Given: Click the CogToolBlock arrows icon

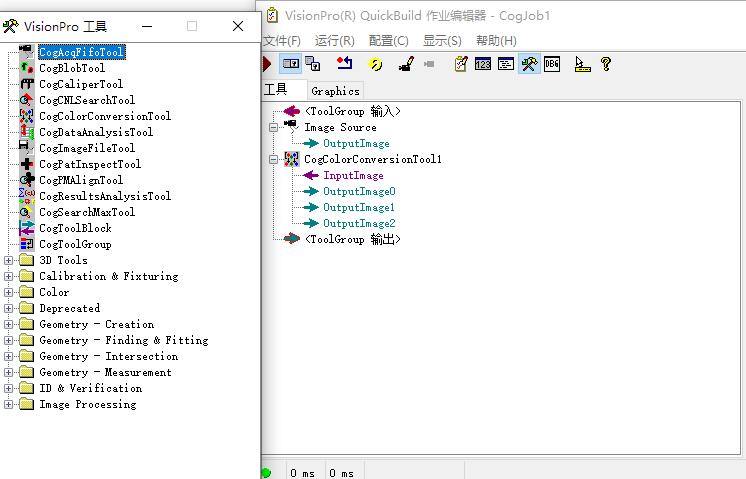Looking at the screenshot, I should point(27,228).
